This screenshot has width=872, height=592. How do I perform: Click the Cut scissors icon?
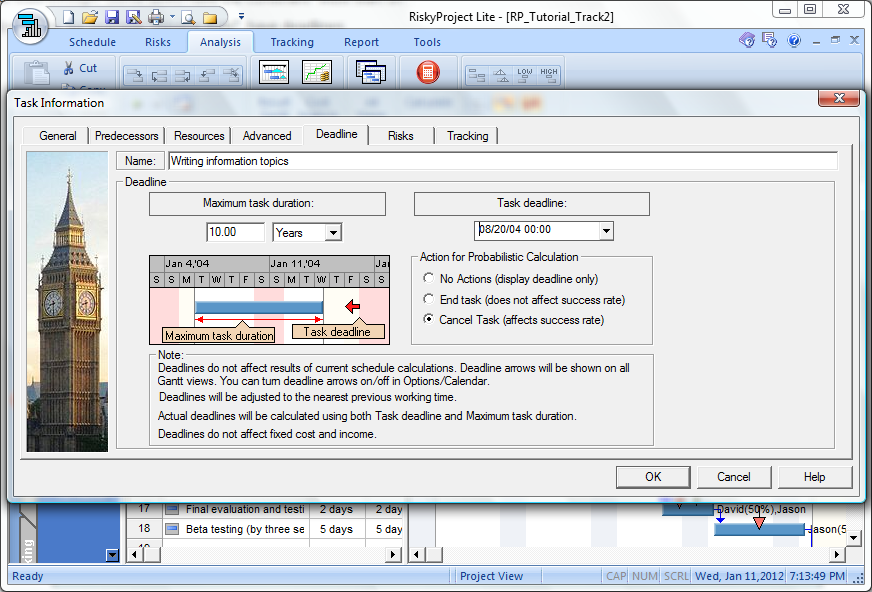pyautogui.click(x=68, y=68)
